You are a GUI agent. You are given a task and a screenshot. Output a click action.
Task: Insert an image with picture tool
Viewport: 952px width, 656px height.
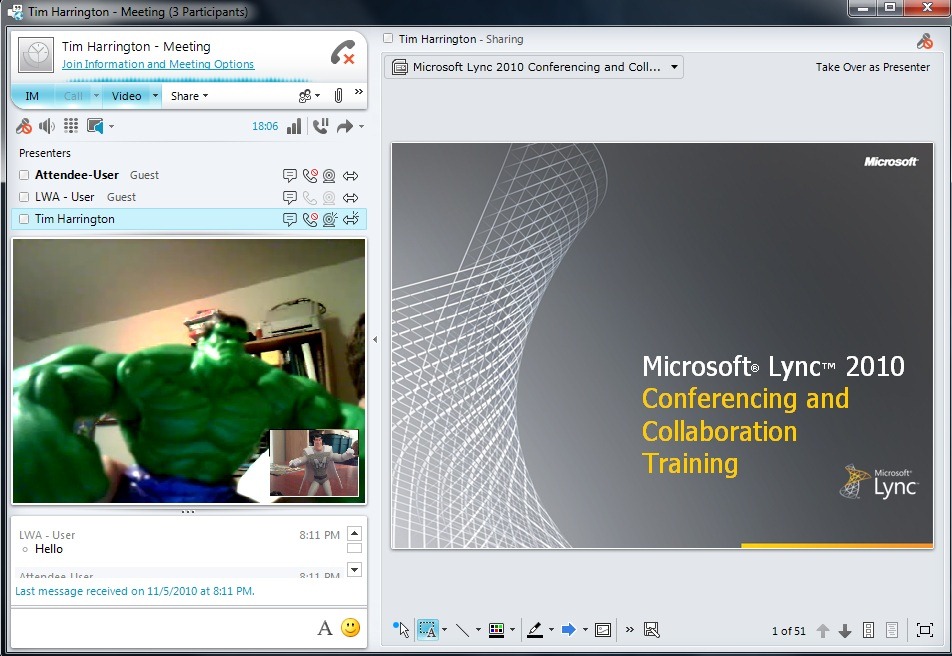pyautogui.click(x=603, y=630)
